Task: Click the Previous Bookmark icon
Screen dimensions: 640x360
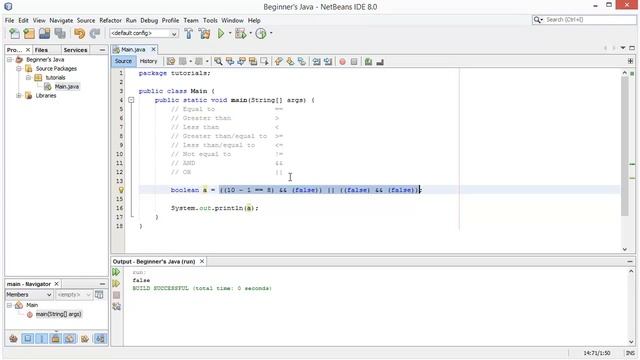Action: click(x=278, y=62)
